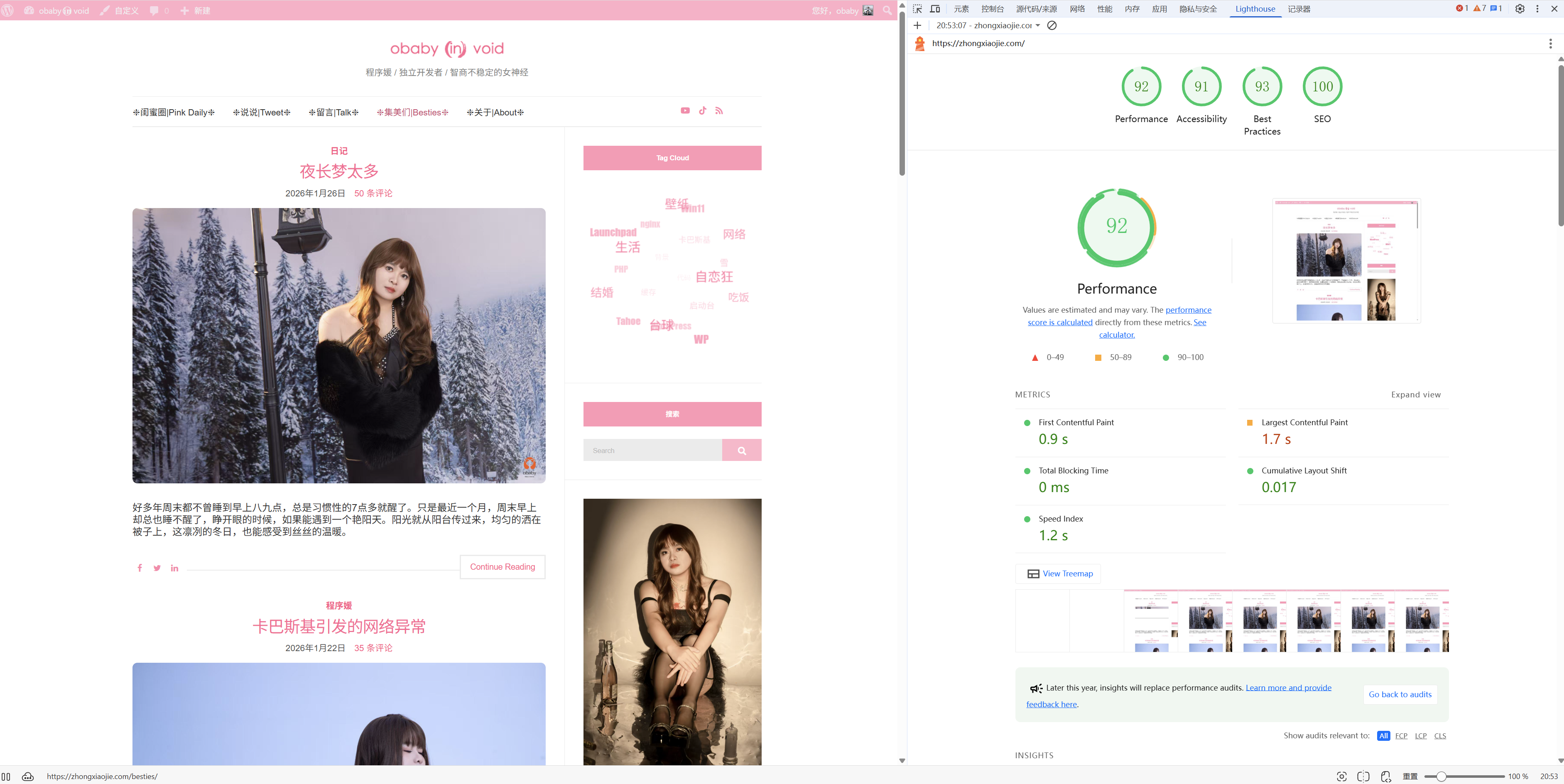
Task: Click clear all reports icon
Action: [x=1052, y=25]
